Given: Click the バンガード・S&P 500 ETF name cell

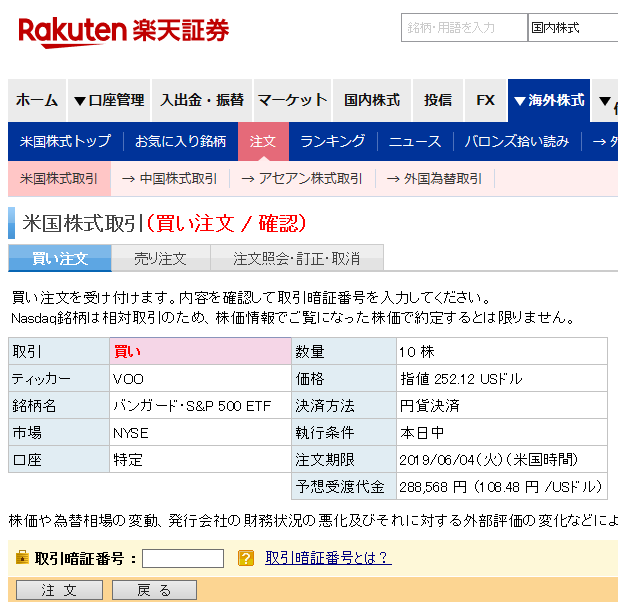Looking at the screenshot, I should click(x=200, y=406).
